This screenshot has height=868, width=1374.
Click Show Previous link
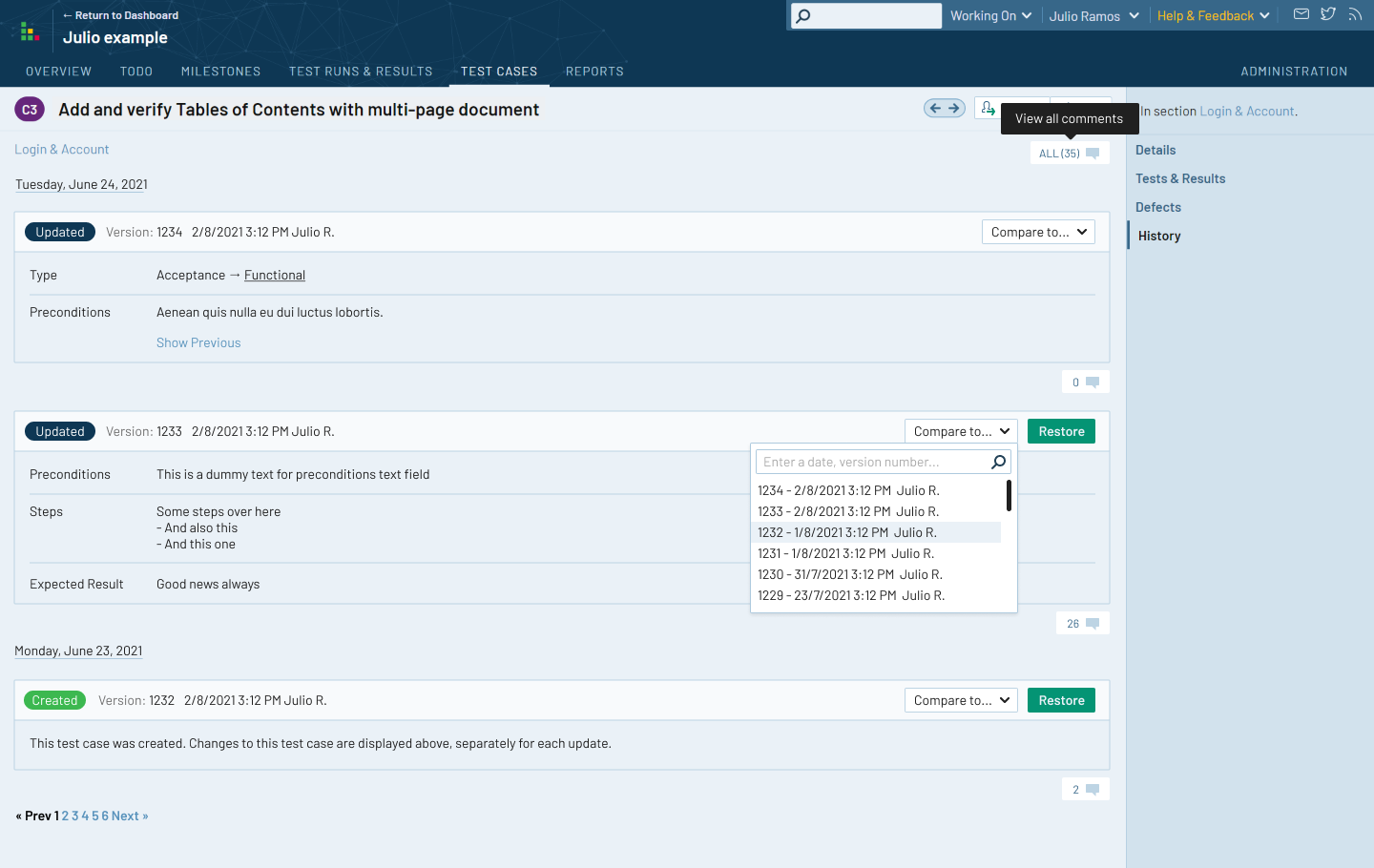[198, 342]
